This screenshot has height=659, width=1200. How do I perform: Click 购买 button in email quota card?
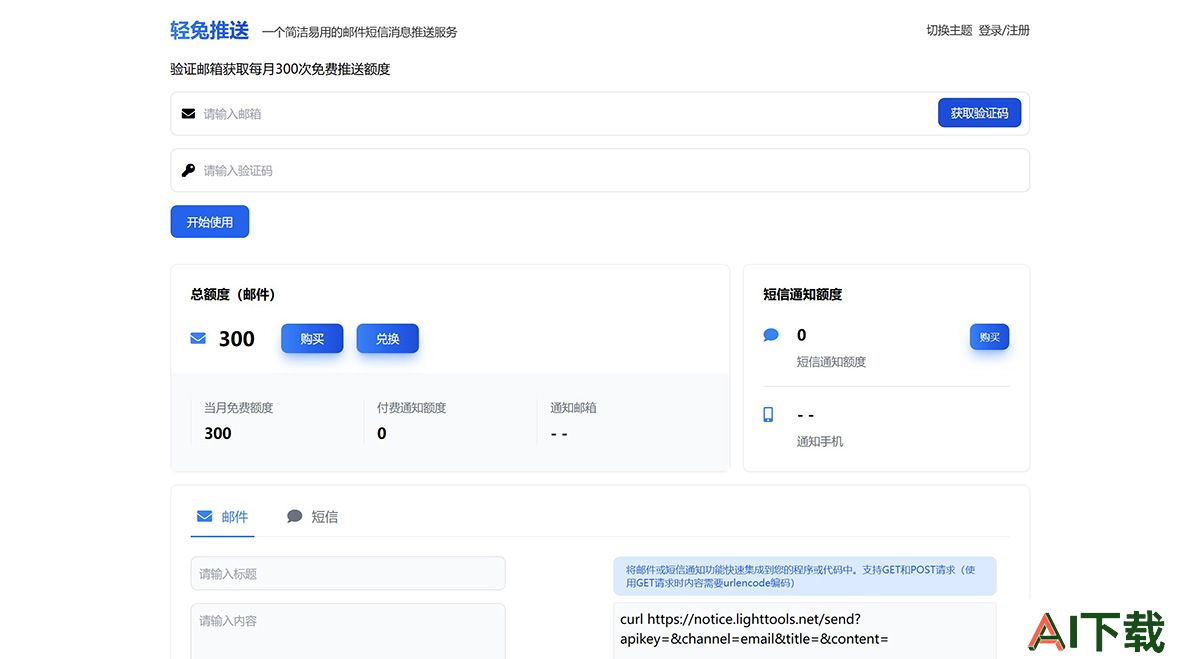pos(312,339)
